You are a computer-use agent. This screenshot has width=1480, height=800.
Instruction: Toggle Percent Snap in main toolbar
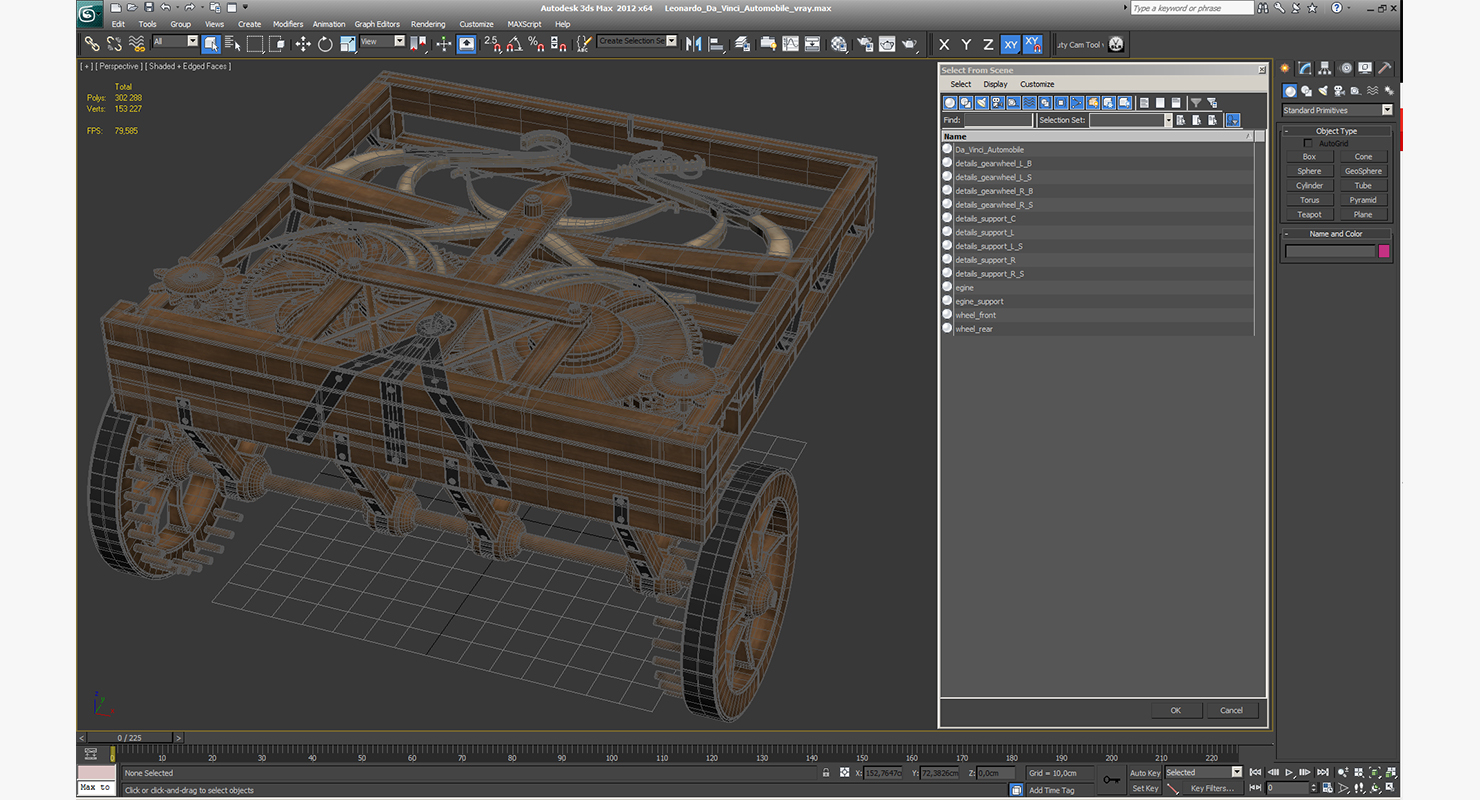536,44
